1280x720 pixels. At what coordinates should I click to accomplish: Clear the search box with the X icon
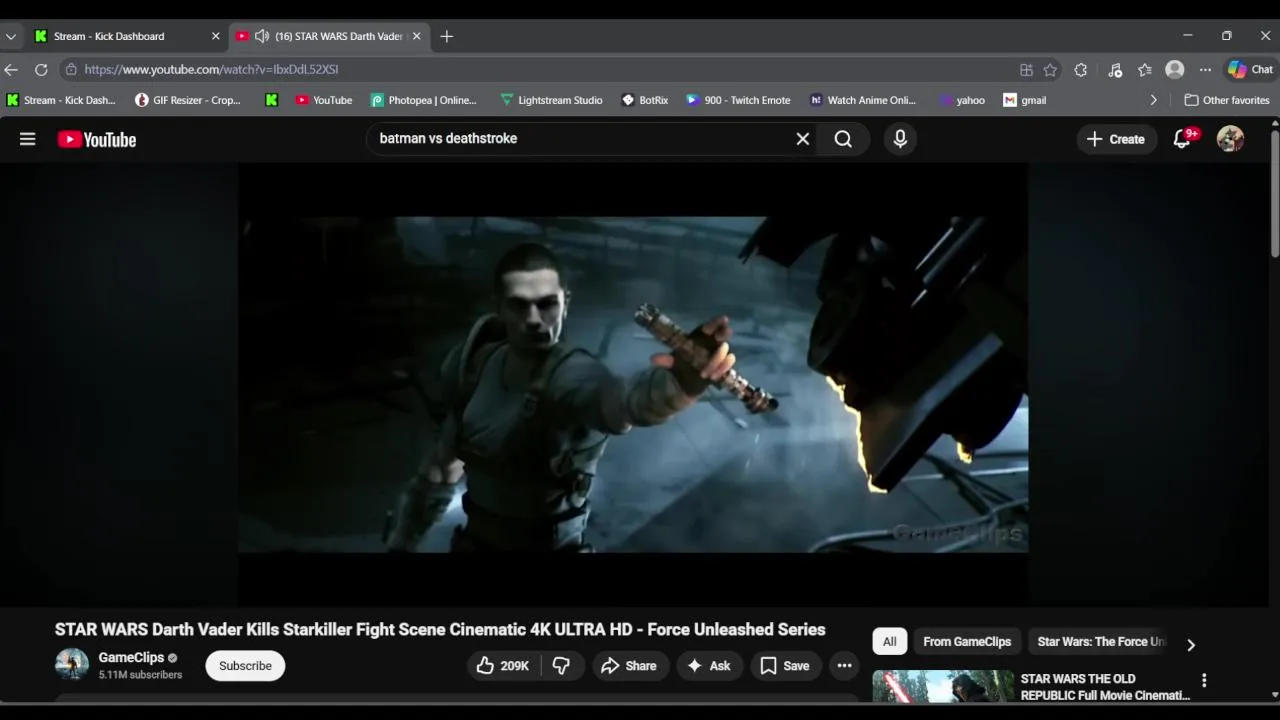802,139
